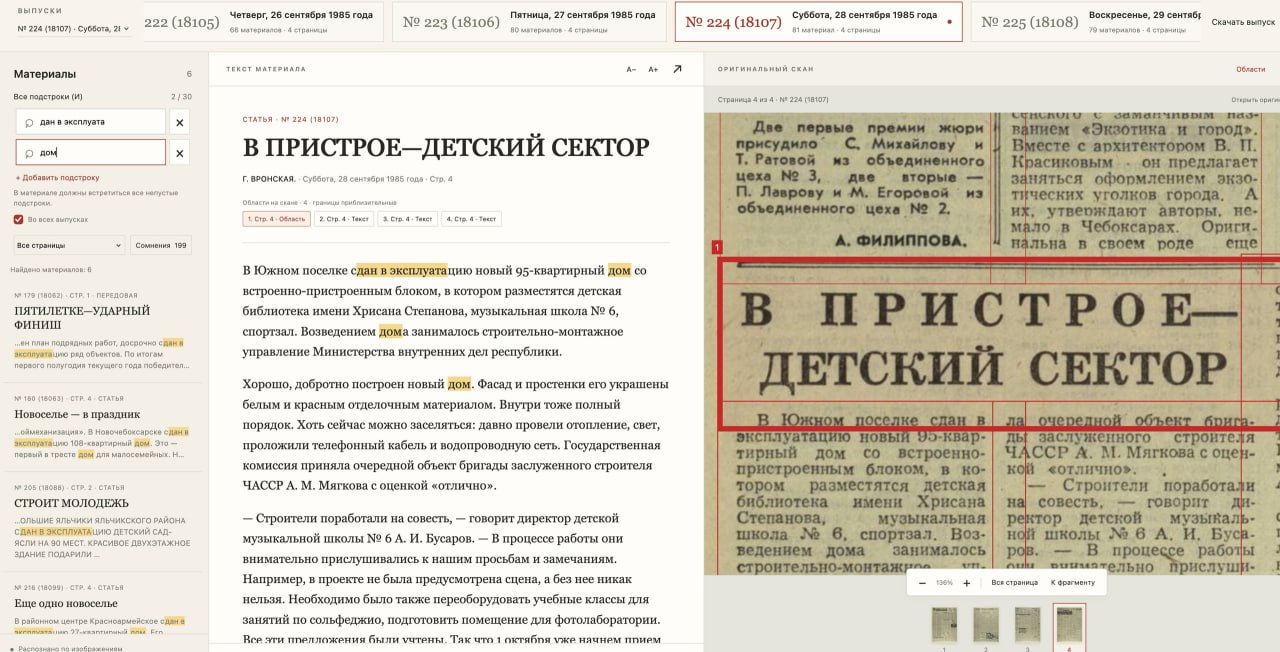Zoom out the scan with minus button
Image resolution: width=1280 pixels, height=652 pixels.
point(922,583)
